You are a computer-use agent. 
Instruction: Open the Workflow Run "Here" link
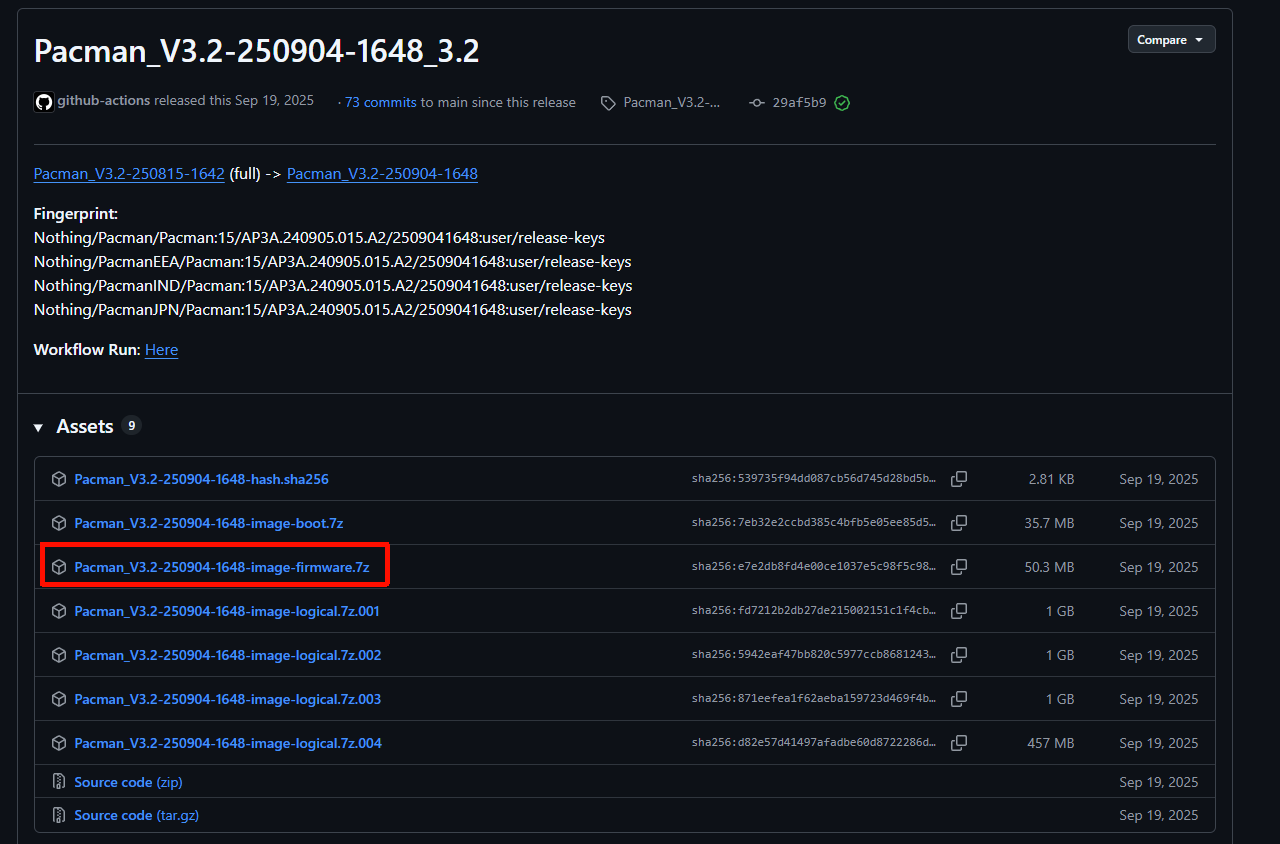click(161, 350)
